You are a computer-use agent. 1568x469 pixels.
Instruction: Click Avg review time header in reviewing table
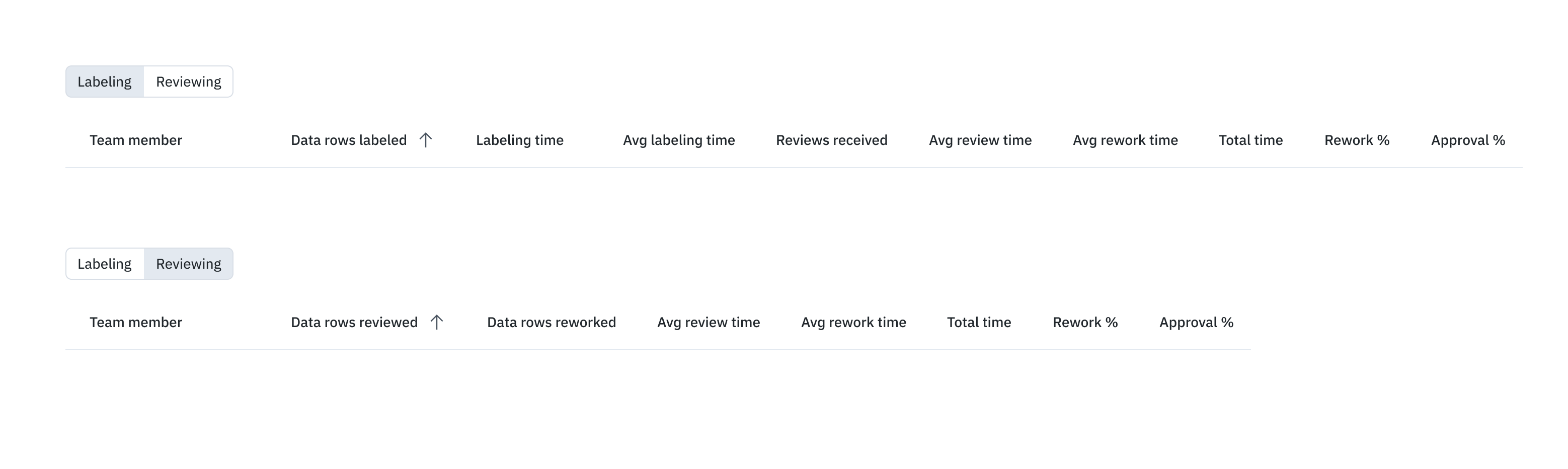[x=709, y=323]
